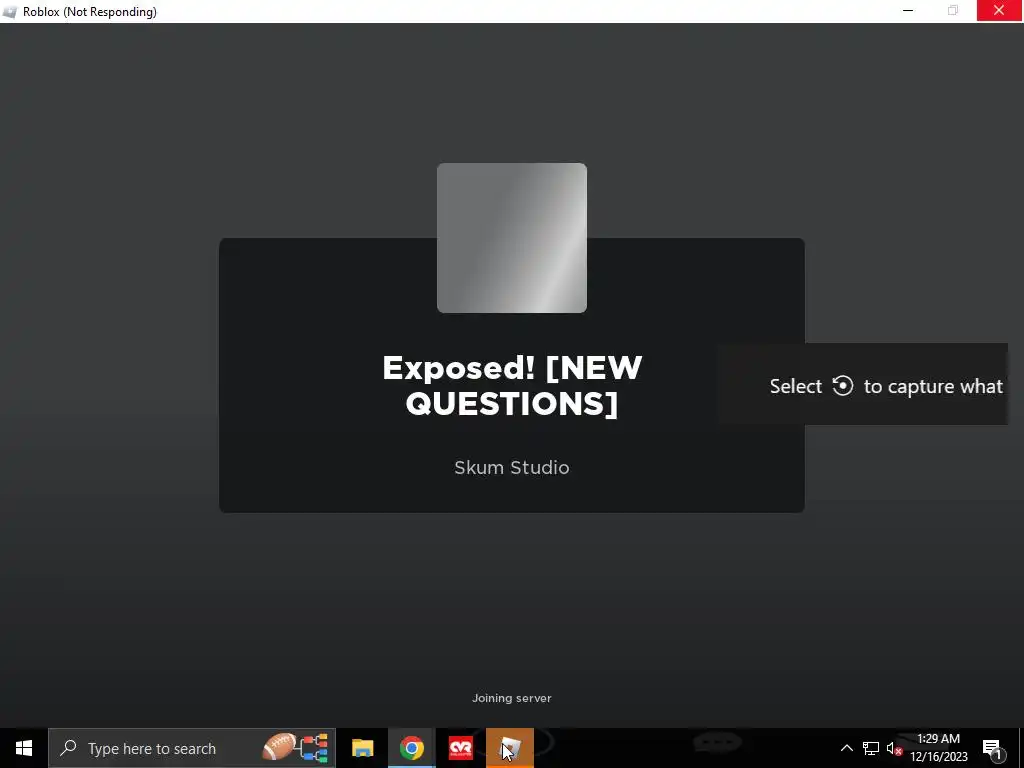Close the Roblox (Not Responding) window
Viewport: 1024px width, 768px height.
tap(999, 10)
